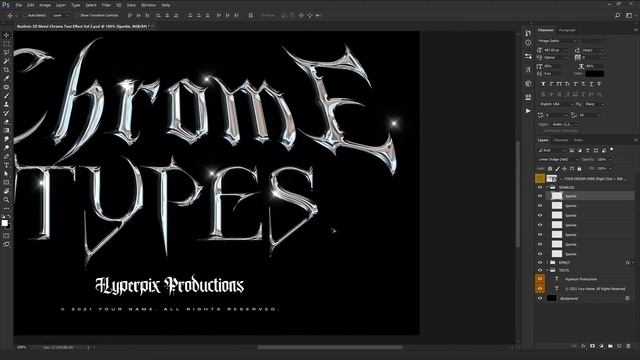The width and height of the screenshot is (640, 360).
Task: Select the Eyedropper tool
Action: [6, 78]
